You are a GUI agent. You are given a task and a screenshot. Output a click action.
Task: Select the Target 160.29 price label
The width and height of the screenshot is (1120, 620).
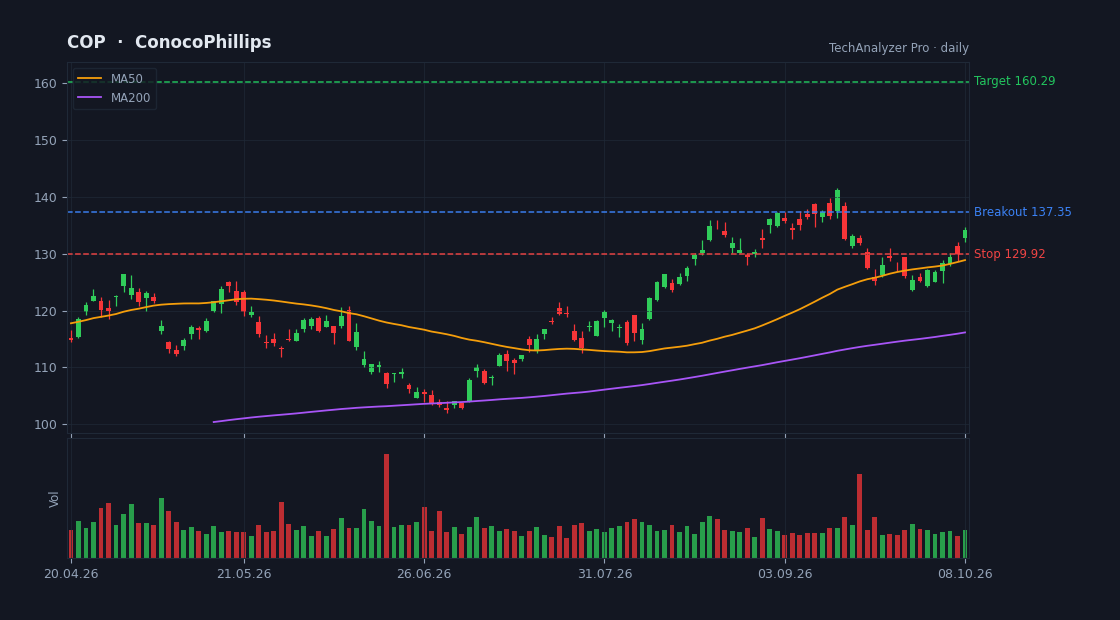(x=1014, y=81)
